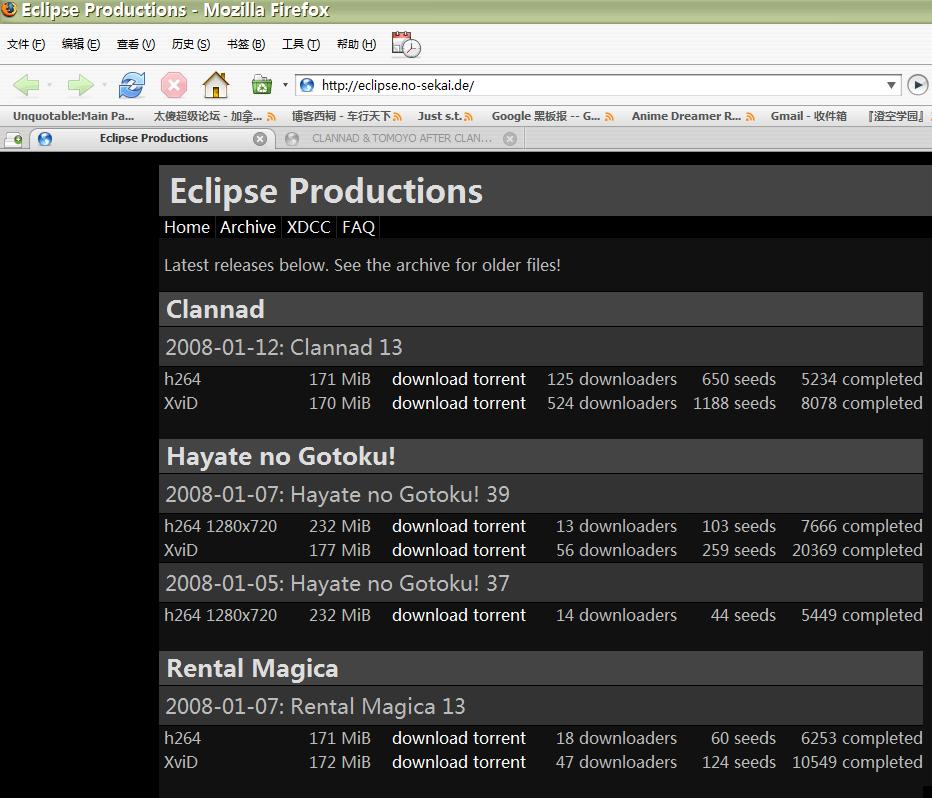Open back button history dropdown arrow
This screenshot has width=932, height=798.
click(49, 86)
